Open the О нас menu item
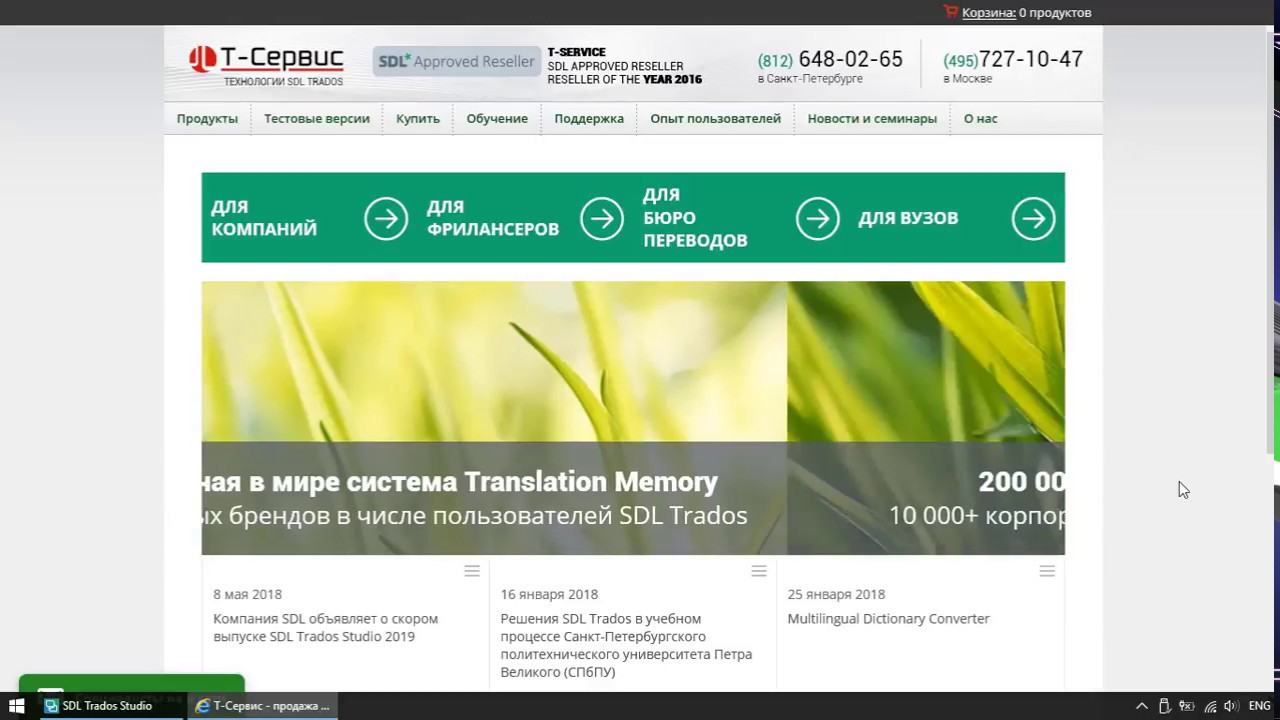1280x720 pixels. (x=980, y=118)
